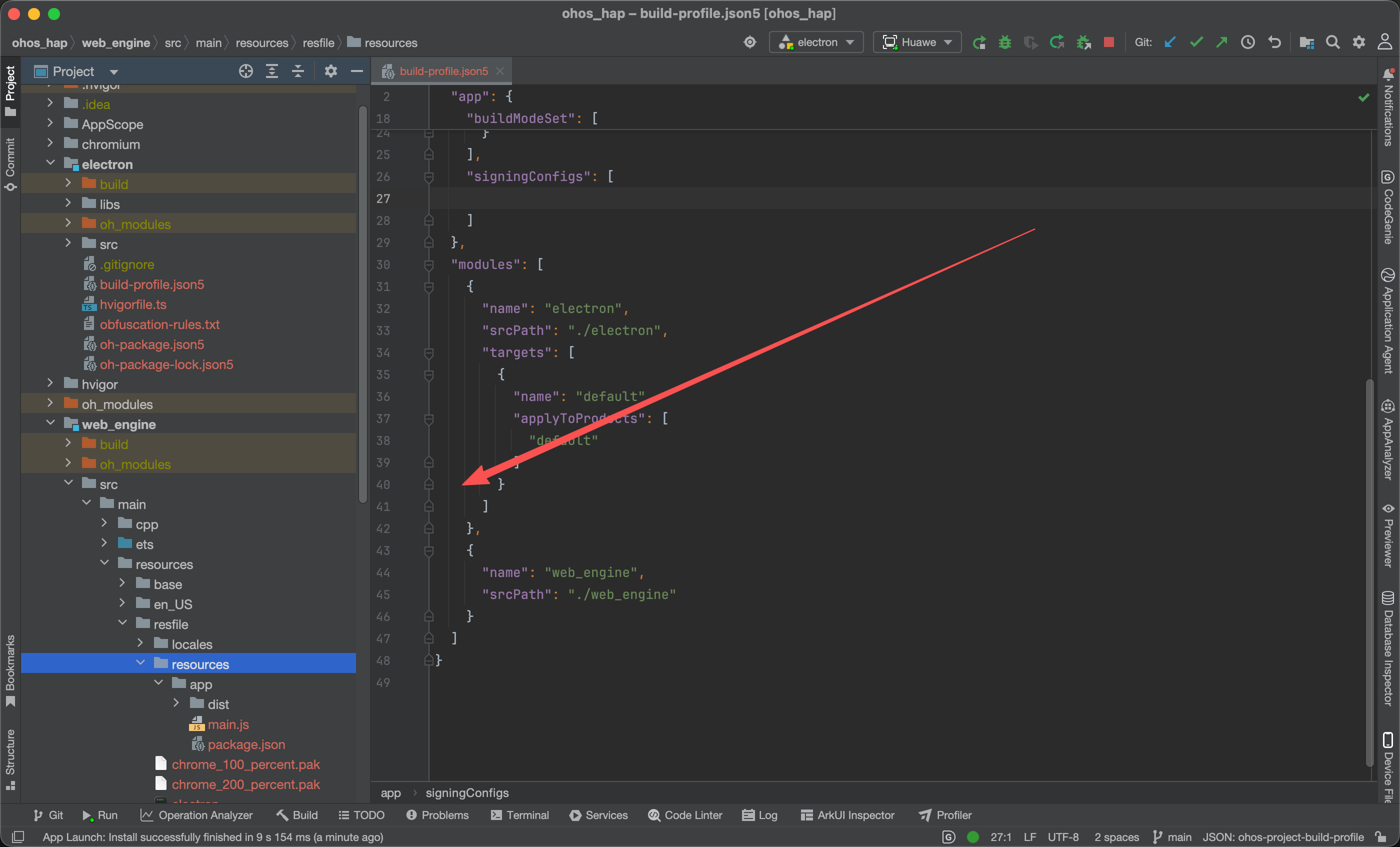Open hvigorfile.ts in the project tree
The width and height of the screenshot is (1400, 847).
point(133,304)
